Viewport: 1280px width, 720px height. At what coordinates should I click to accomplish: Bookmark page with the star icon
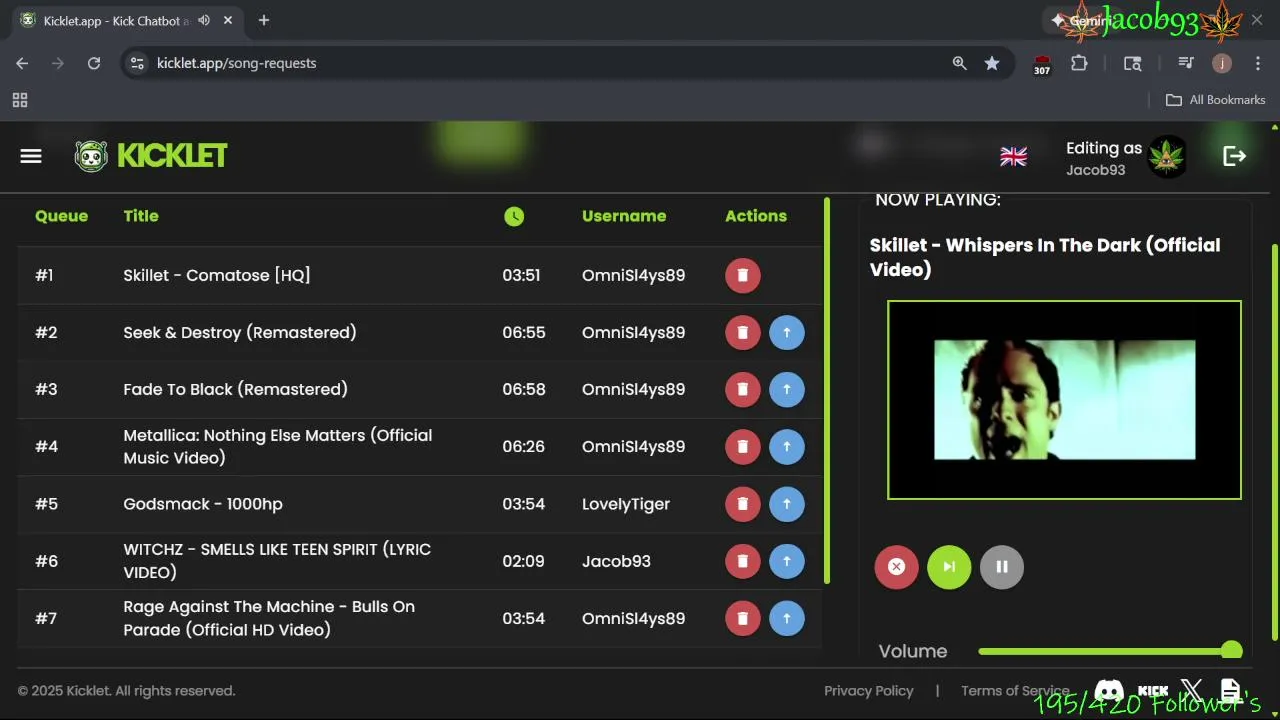point(992,63)
